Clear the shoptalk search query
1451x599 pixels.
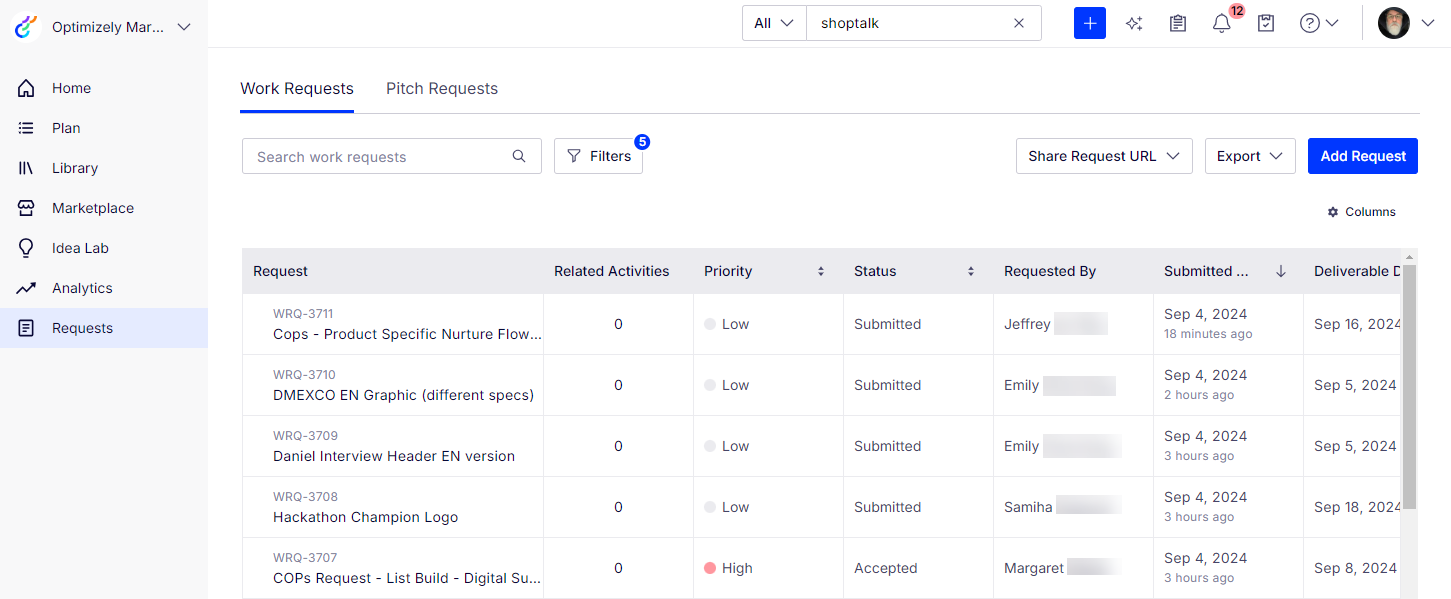click(1018, 22)
